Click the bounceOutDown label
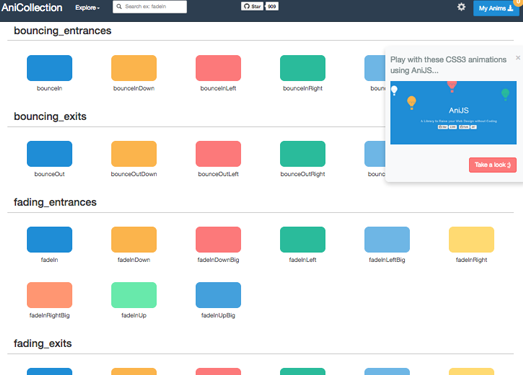523x375 pixels. [134, 174]
